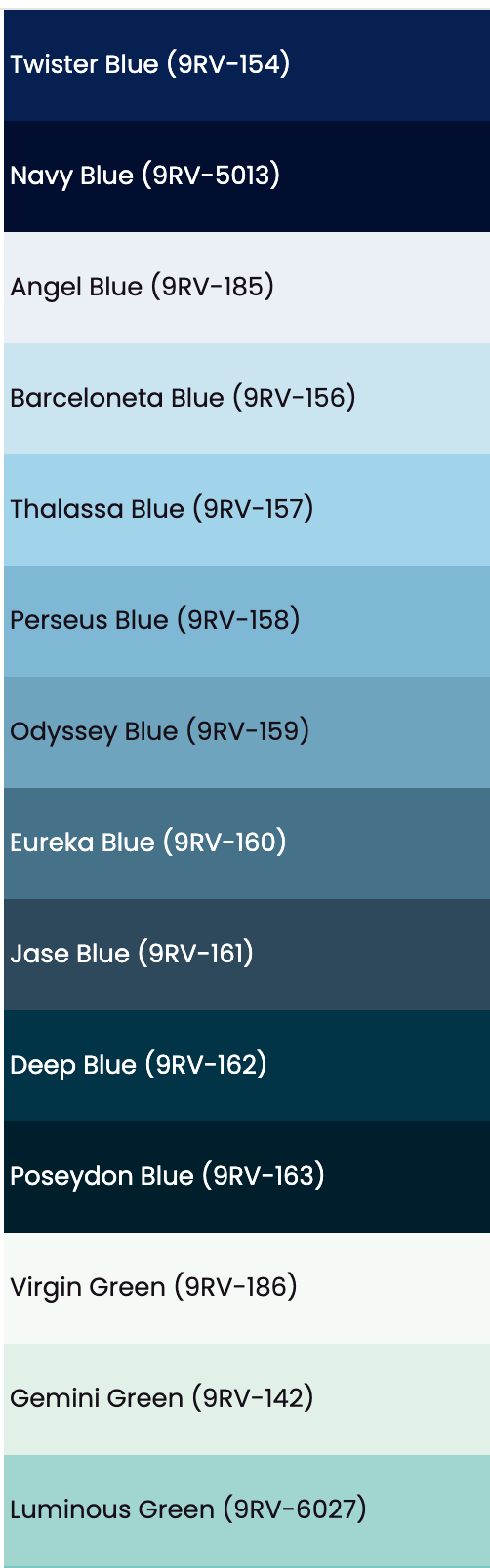Pick Odyssey Blue (9RV-159) color

[247, 732]
